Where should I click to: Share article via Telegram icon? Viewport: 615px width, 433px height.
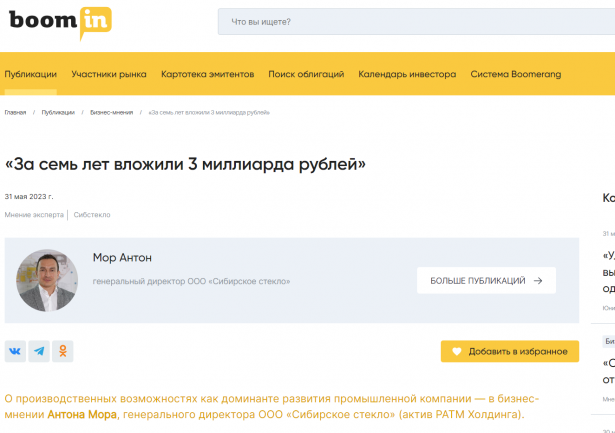(x=39, y=351)
